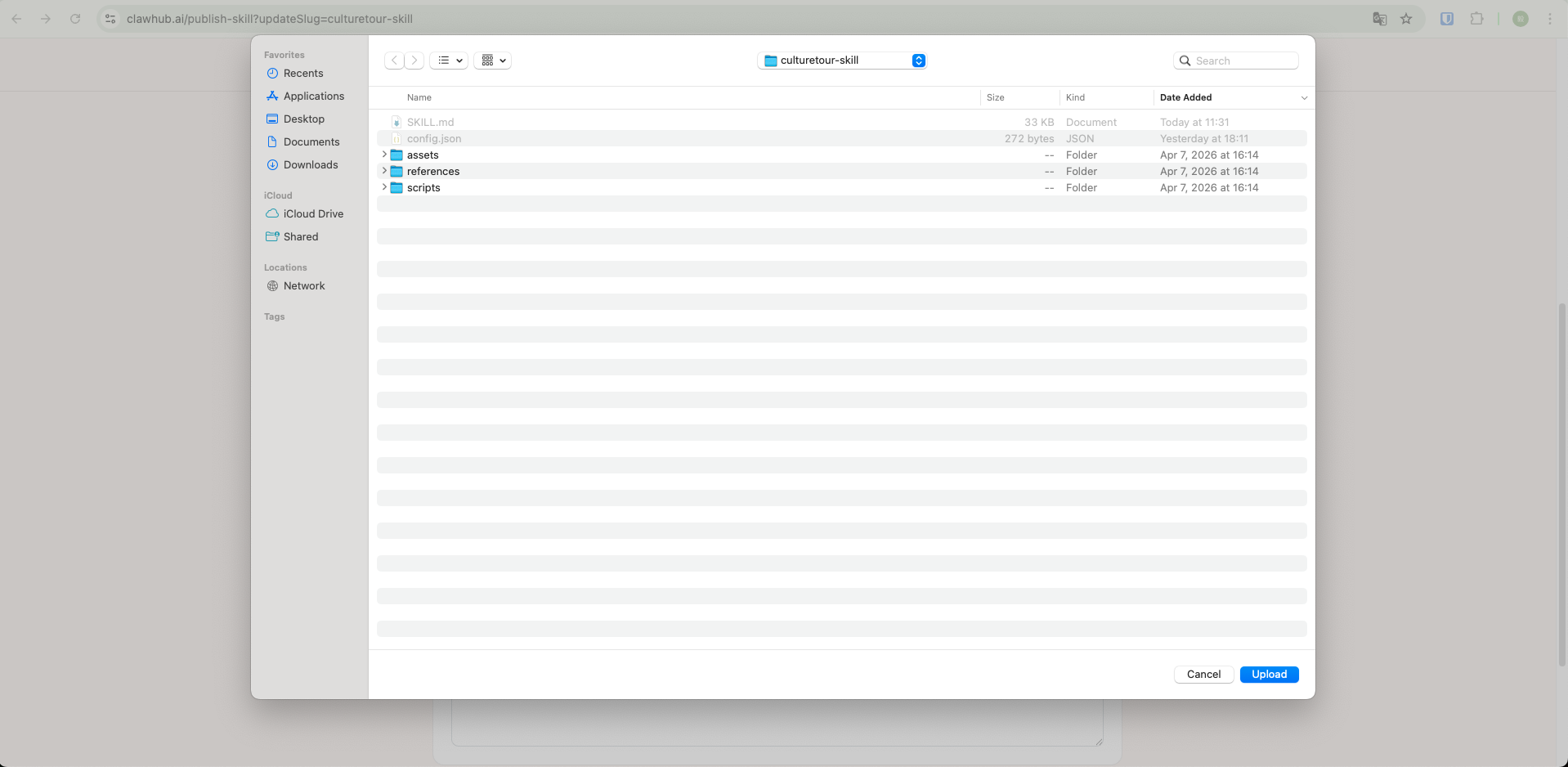Click the Search field in the file dialog
1568x767 pixels.
click(1236, 61)
